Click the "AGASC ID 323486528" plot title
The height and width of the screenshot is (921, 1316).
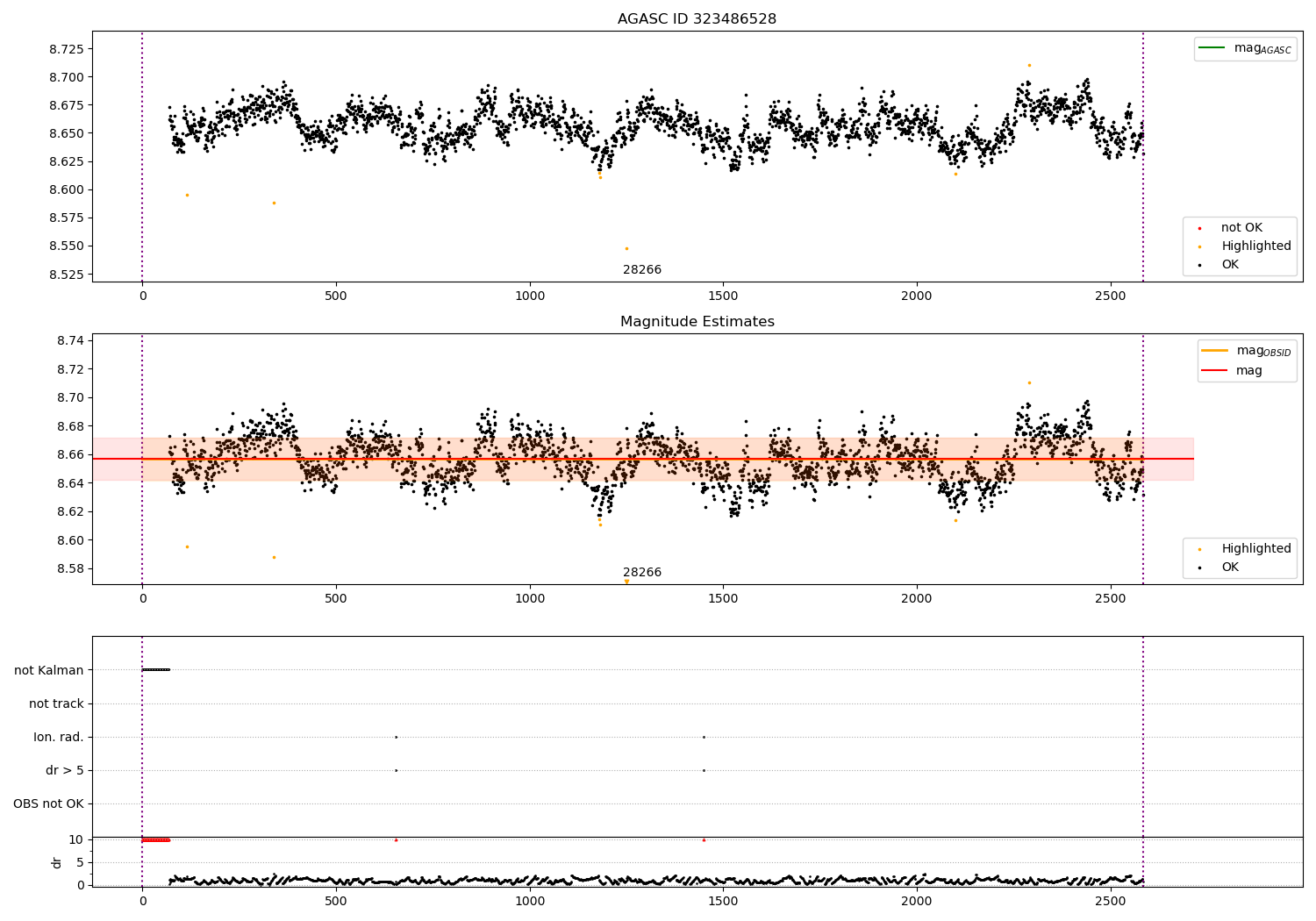[697, 18]
